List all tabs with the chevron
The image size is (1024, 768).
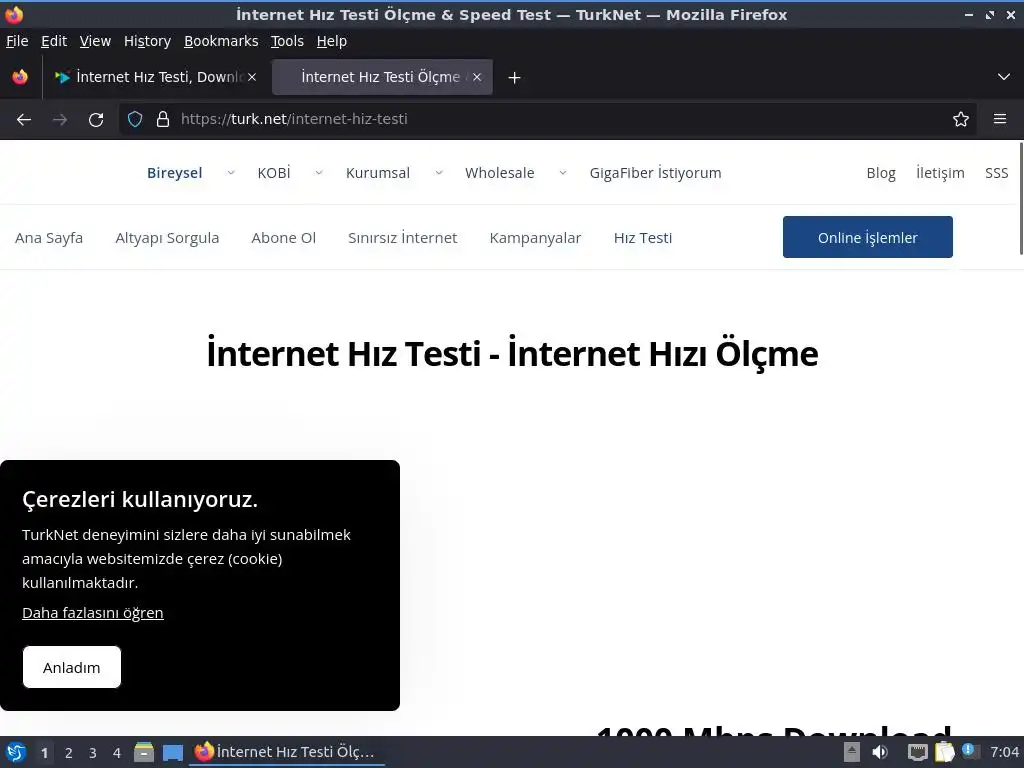click(1004, 77)
